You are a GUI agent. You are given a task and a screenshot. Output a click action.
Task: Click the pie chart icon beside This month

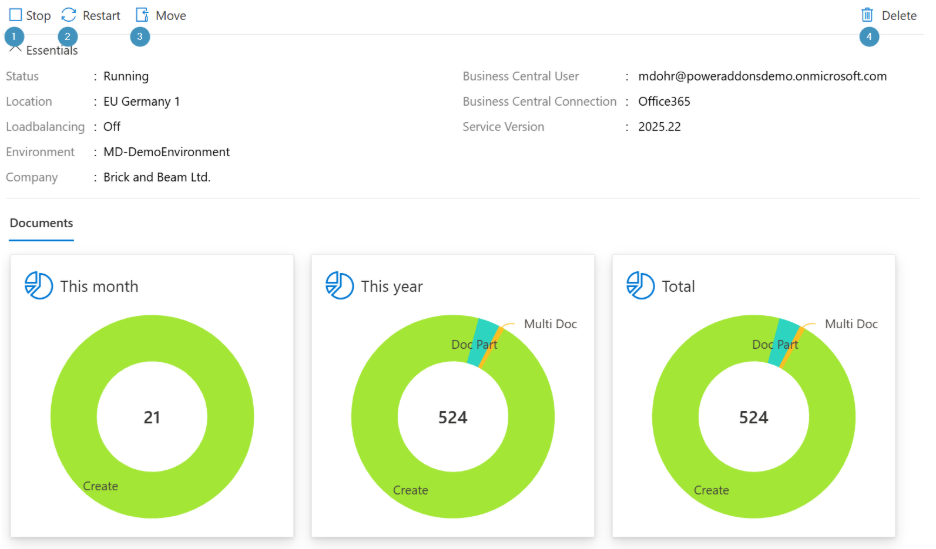coord(39,285)
